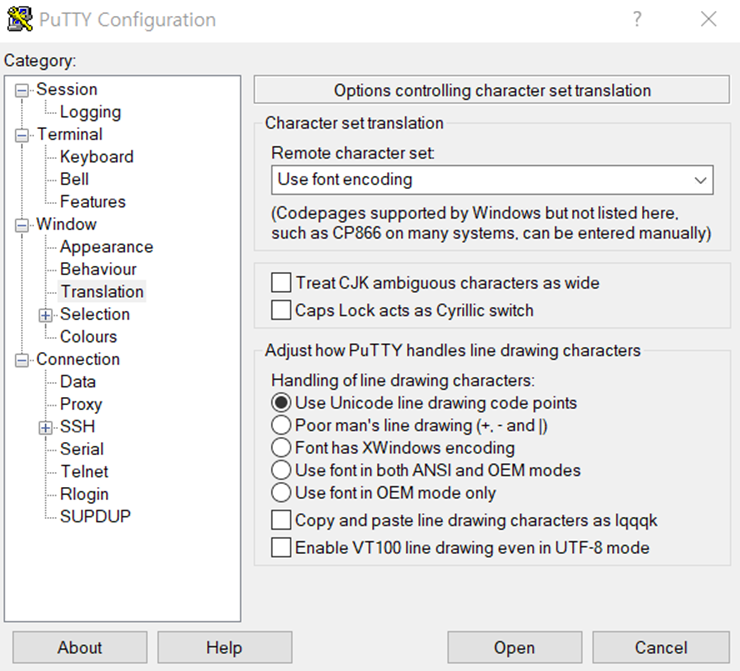This screenshot has width=740, height=671.
Task: Open Appearance settings
Action: 106,247
